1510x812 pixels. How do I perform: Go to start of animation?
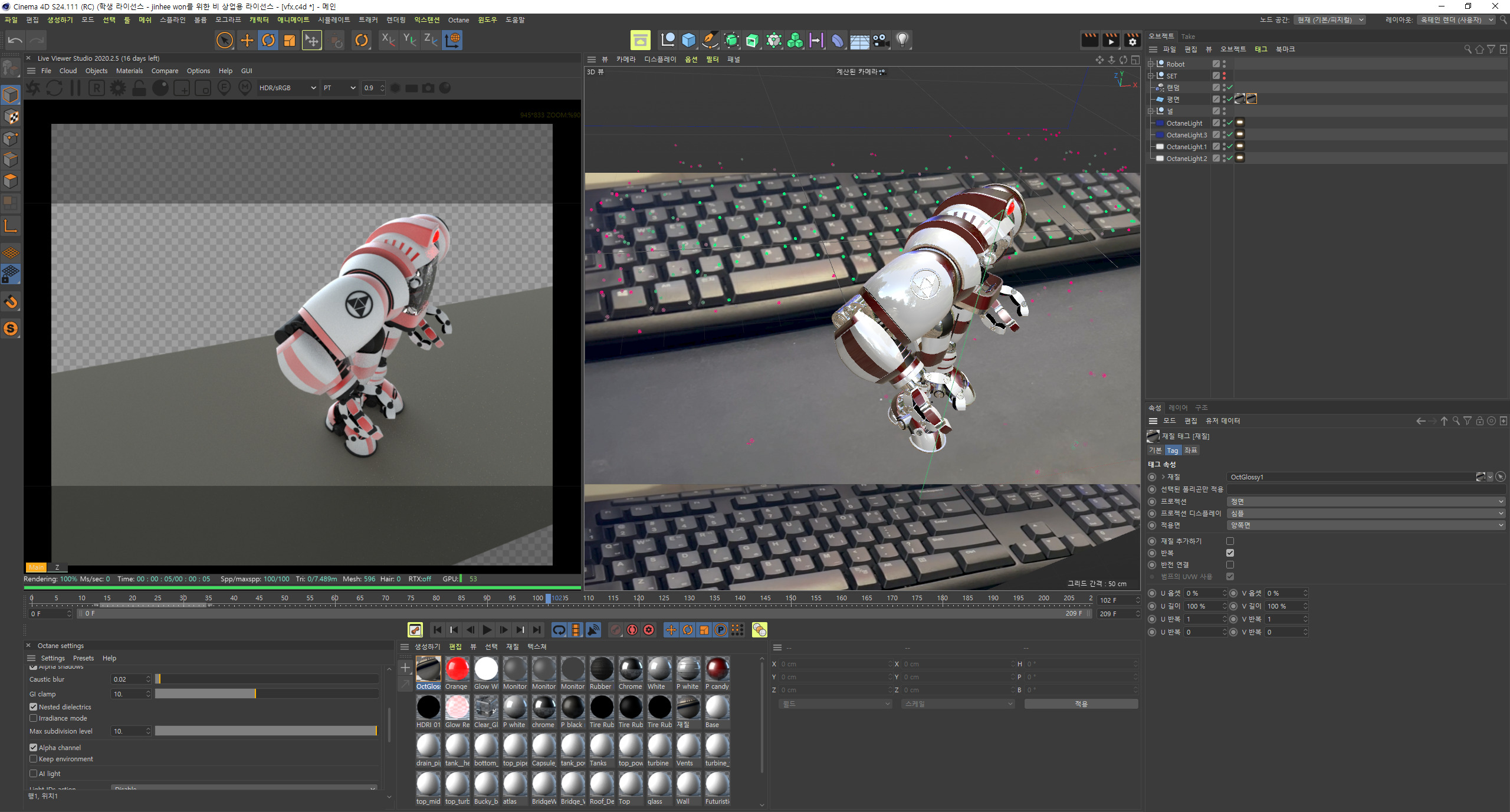[438, 630]
